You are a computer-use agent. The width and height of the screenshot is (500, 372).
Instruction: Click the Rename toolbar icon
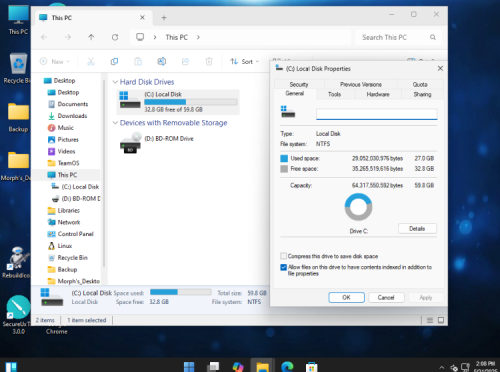tap(162, 61)
